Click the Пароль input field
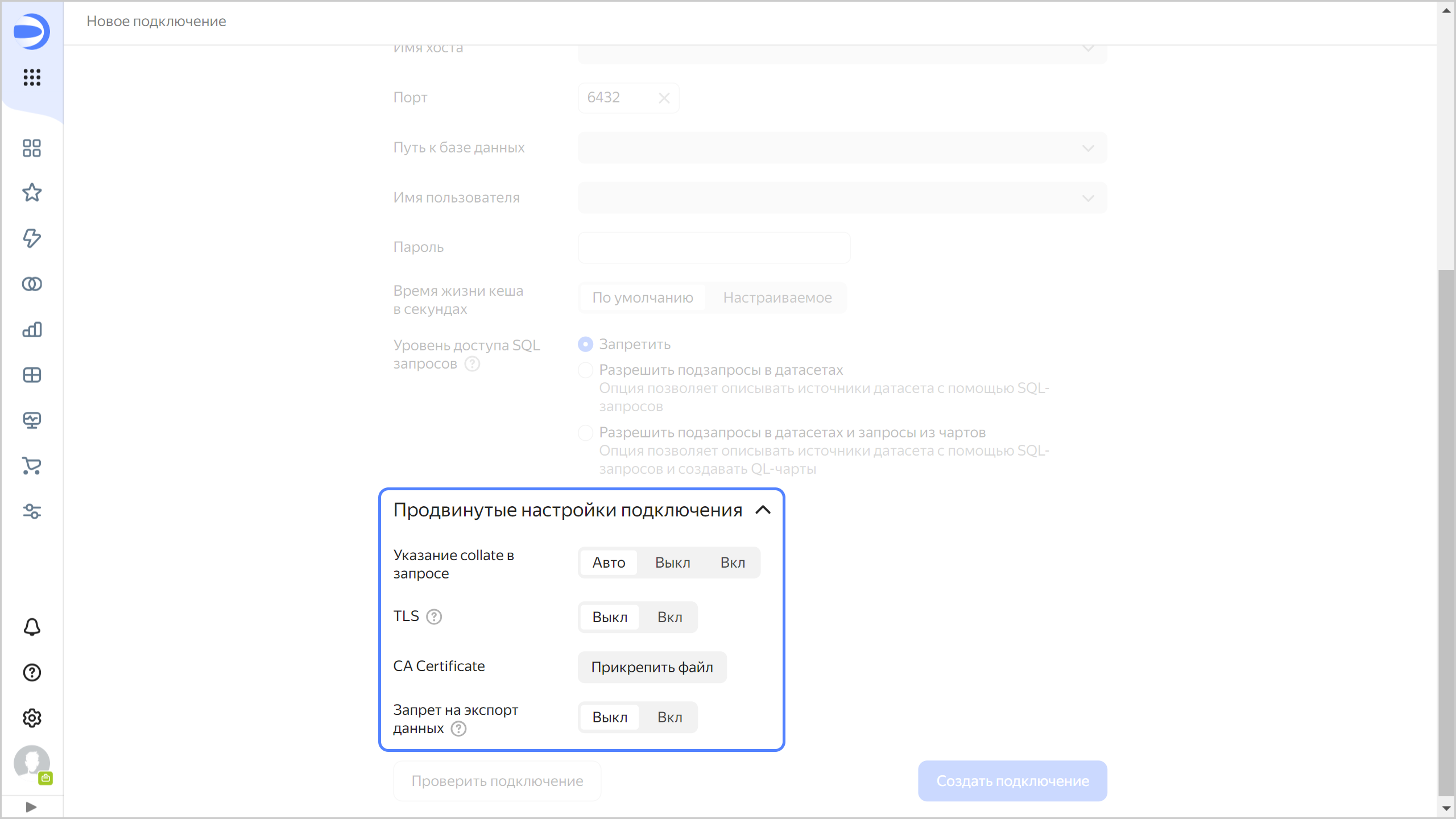1456x819 pixels. coord(714,247)
